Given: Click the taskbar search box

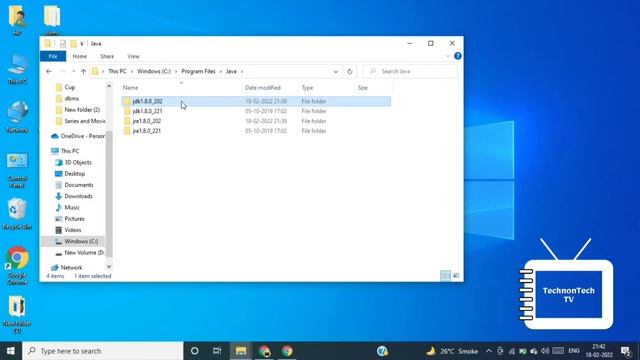Looking at the screenshot, I should click(x=103, y=351).
